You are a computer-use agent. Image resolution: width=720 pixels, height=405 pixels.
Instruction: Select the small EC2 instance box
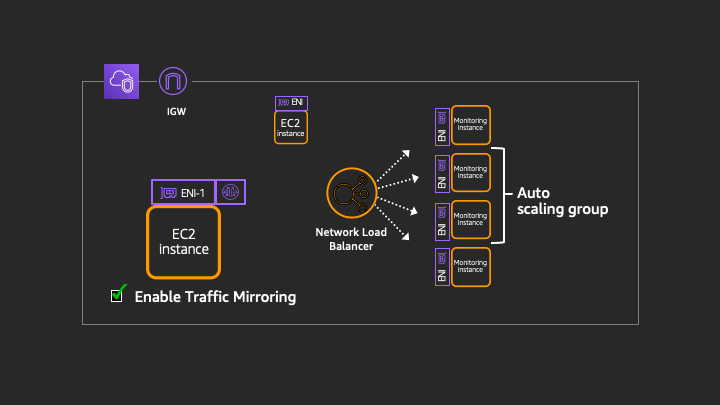[291, 127]
